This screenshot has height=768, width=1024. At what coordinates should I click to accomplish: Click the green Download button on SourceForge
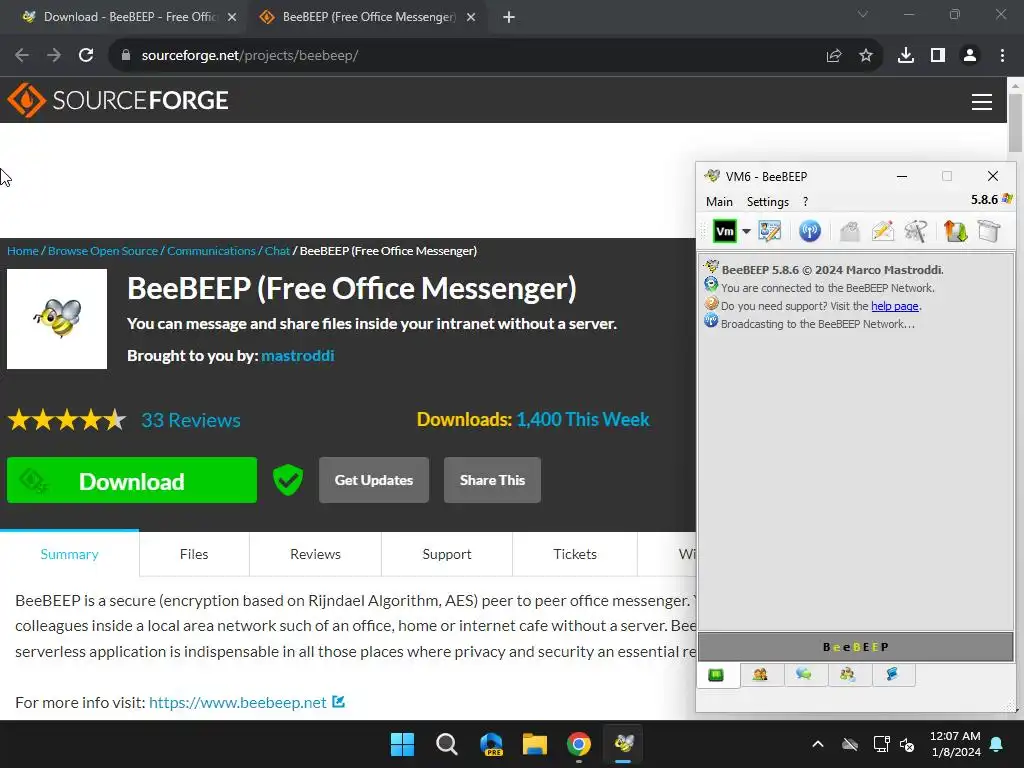pyautogui.click(x=132, y=480)
